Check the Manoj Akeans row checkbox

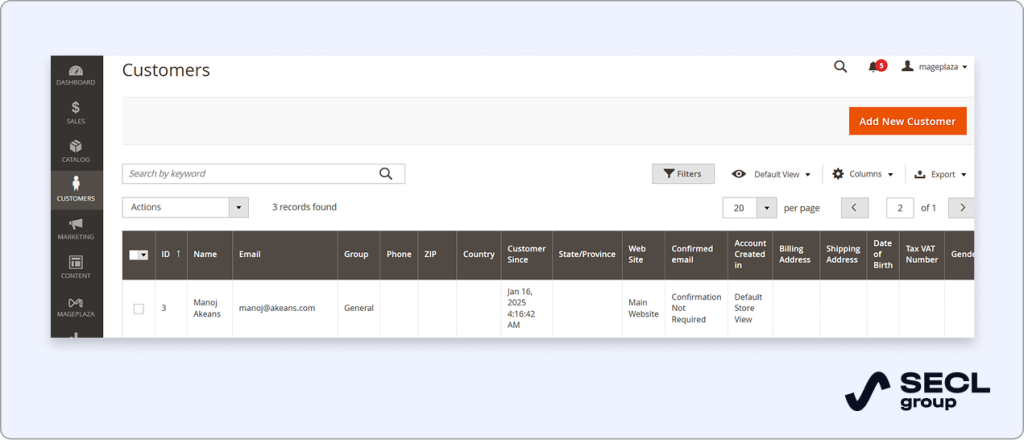coord(139,308)
